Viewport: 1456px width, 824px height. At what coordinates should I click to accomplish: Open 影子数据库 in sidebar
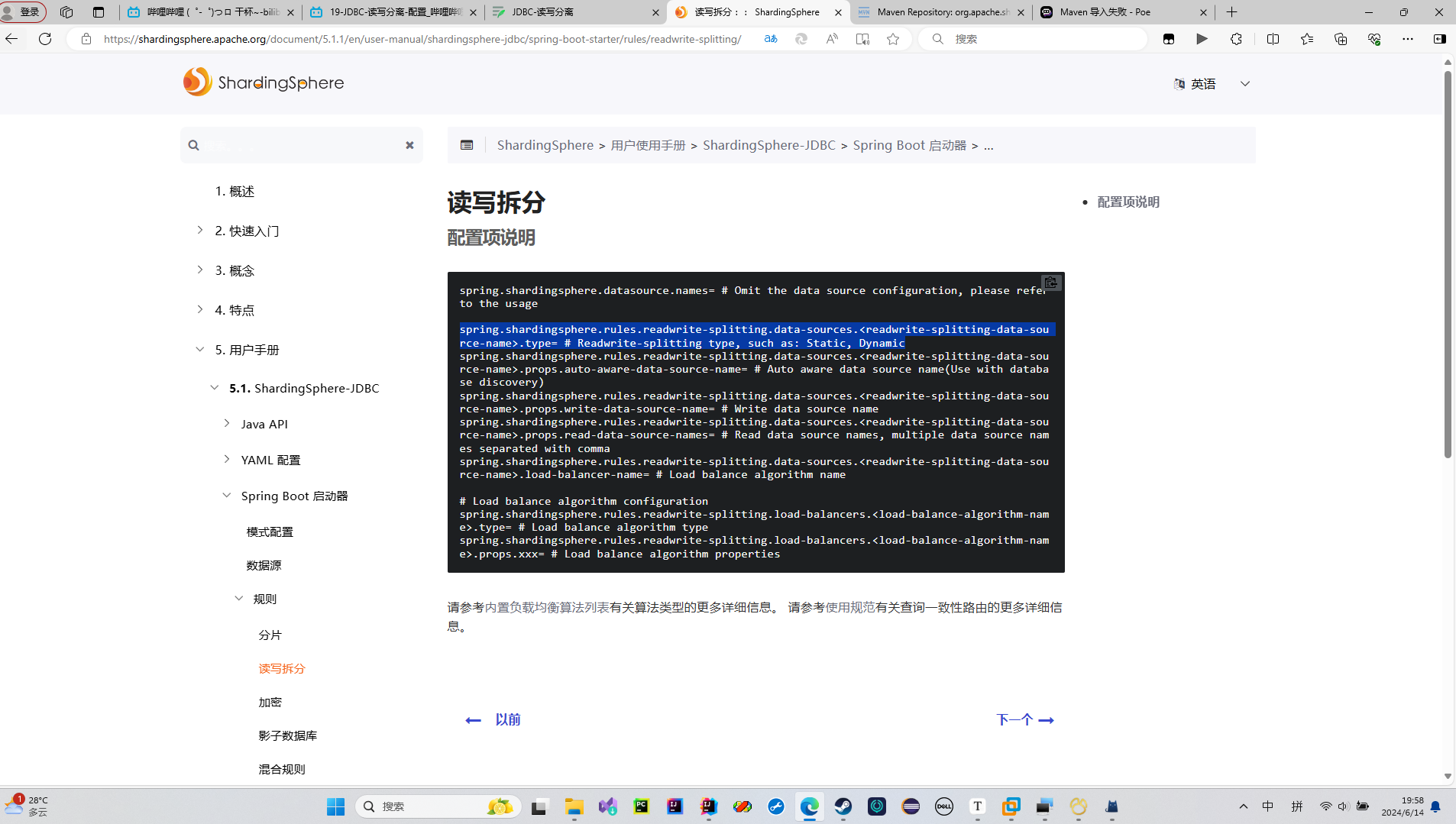pos(287,735)
